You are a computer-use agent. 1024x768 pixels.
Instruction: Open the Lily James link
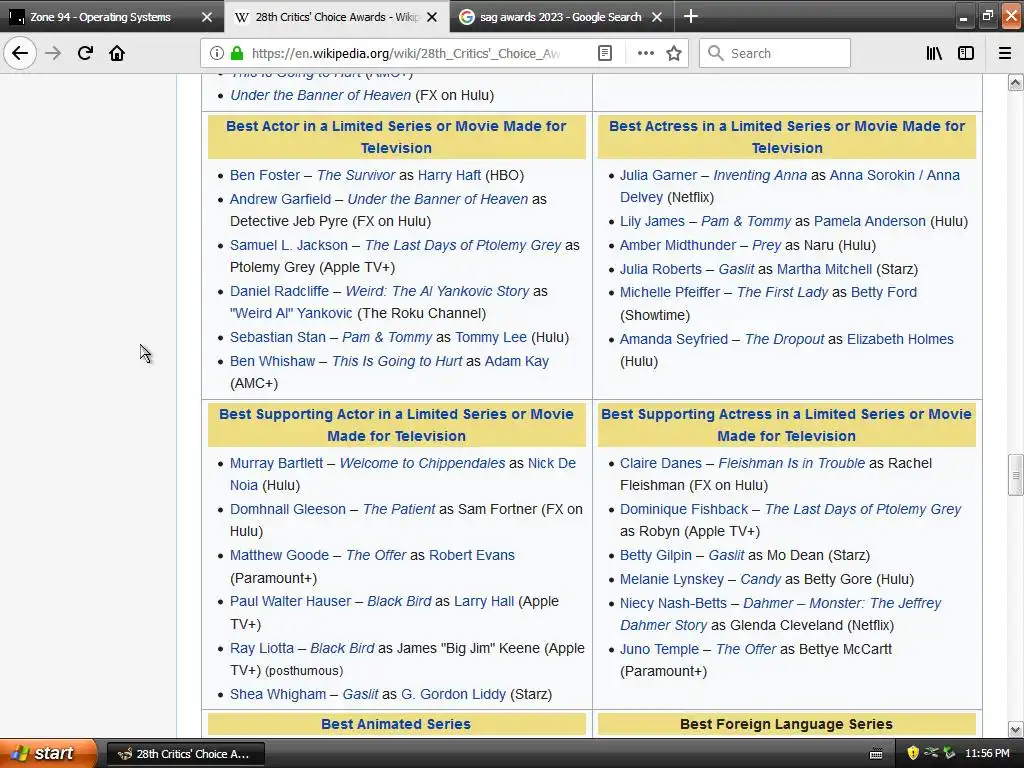(x=652, y=221)
